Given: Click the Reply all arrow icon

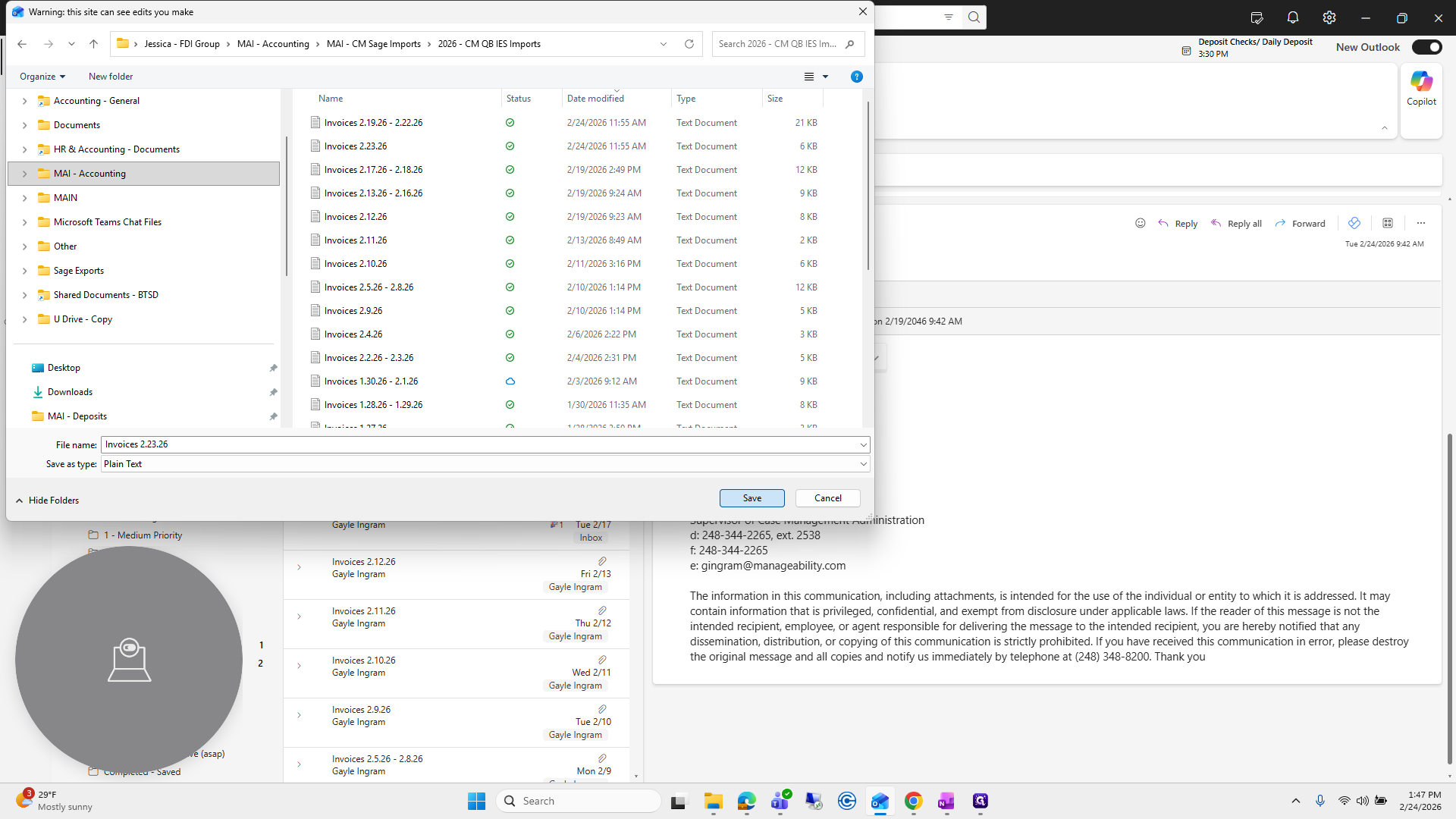Looking at the screenshot, I should [1216, 223].
